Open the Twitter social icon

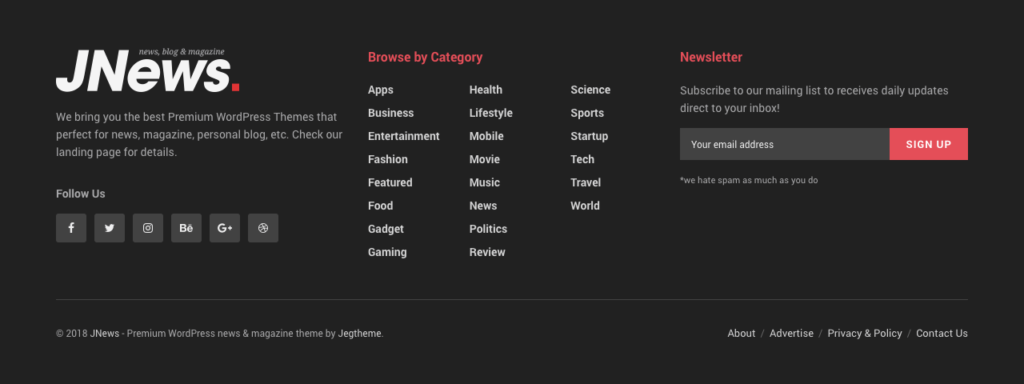pos(110,228)
